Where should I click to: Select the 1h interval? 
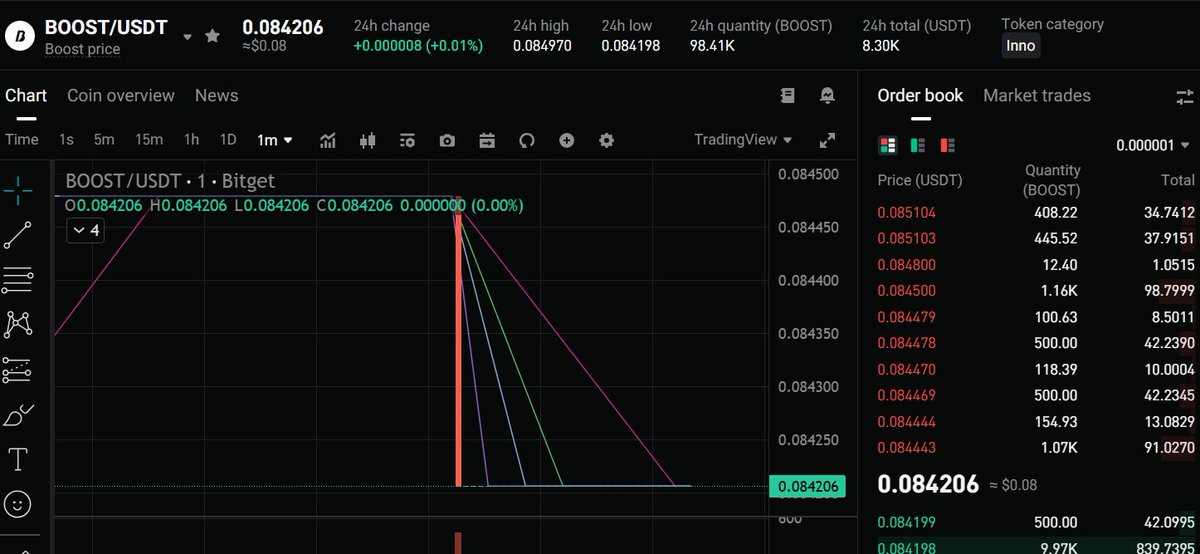coord(191,140)
